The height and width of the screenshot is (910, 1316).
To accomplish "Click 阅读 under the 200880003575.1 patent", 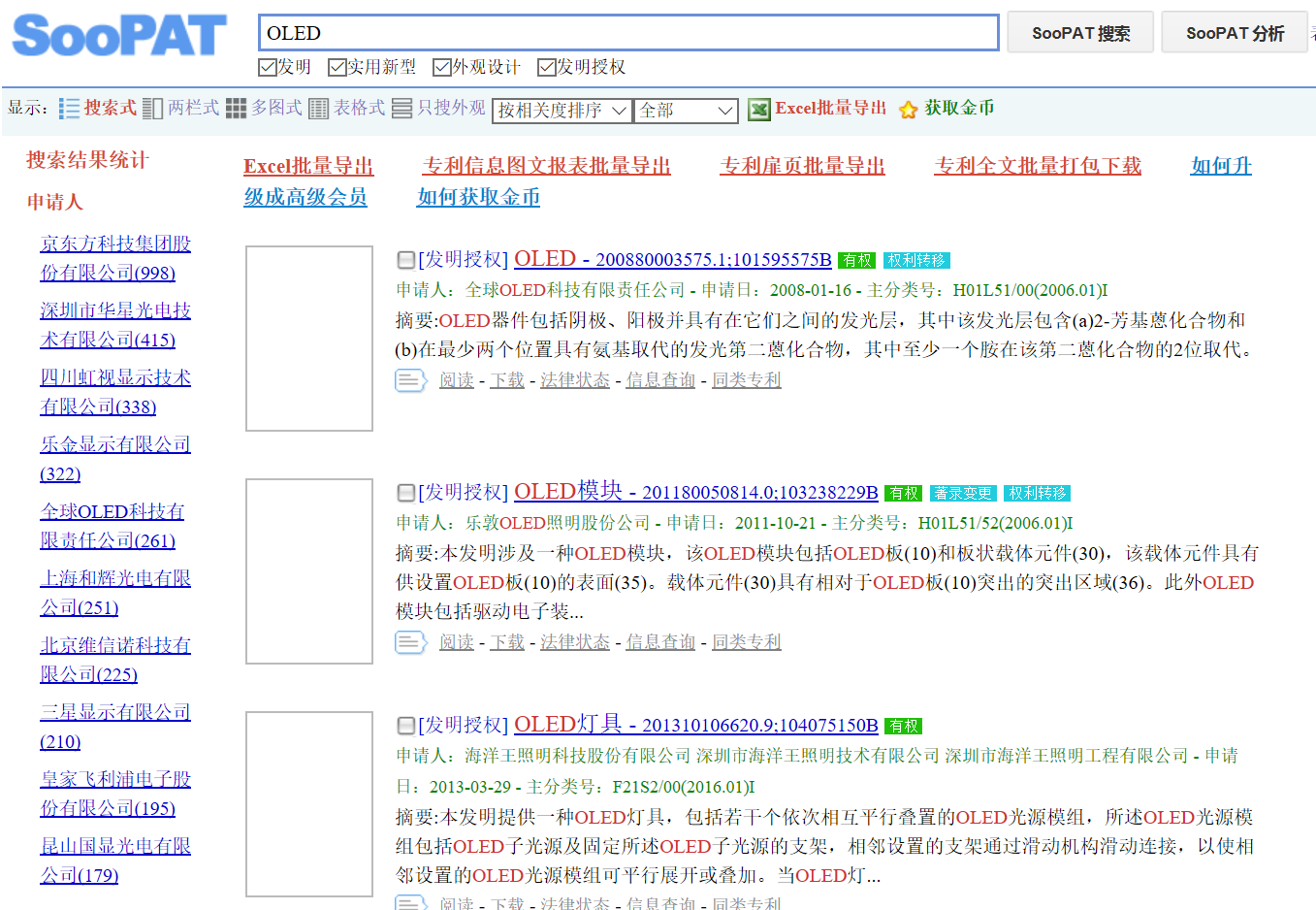I will coord(457,380).
